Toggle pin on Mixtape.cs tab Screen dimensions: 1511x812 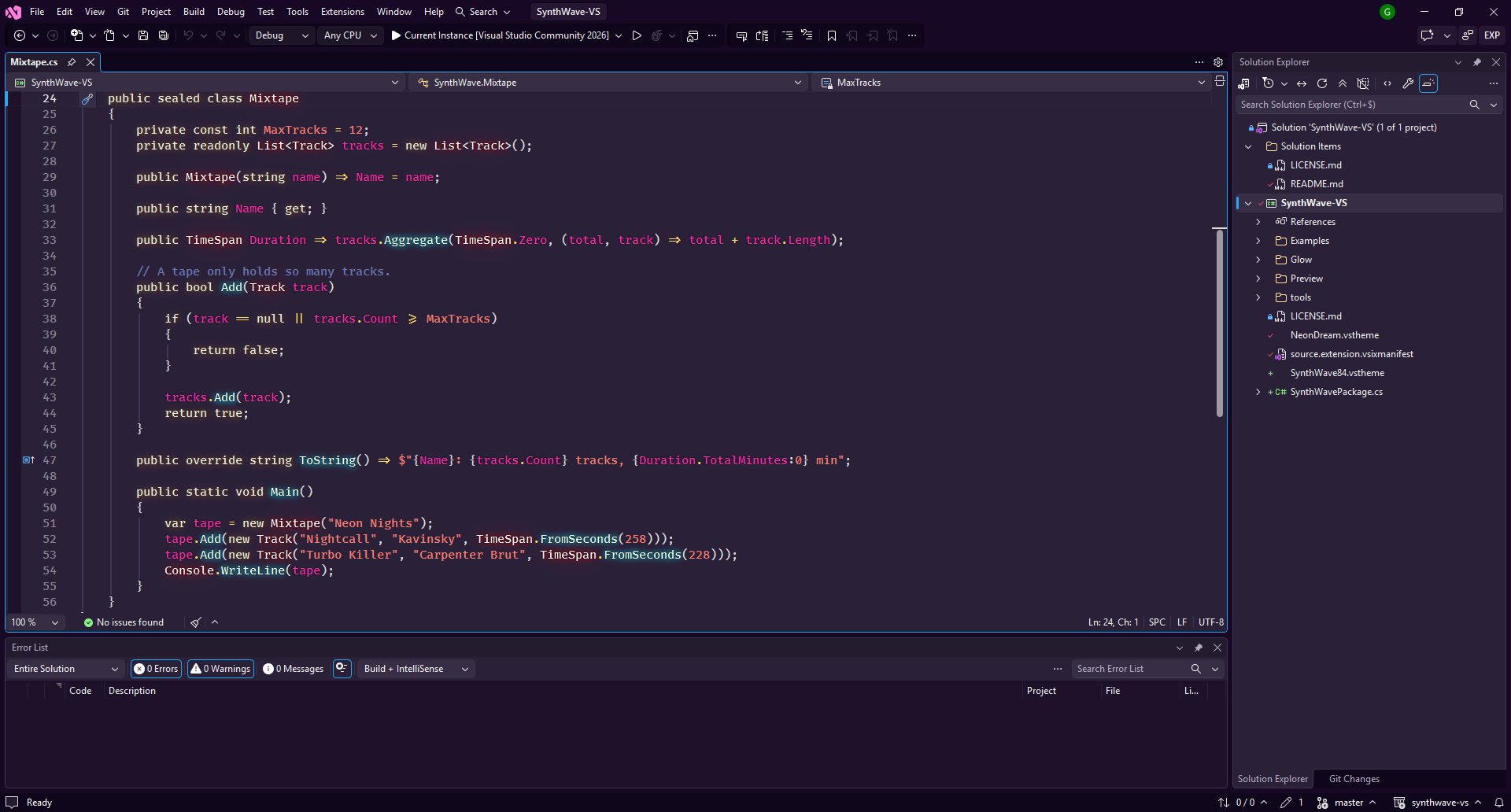point(72,62)
